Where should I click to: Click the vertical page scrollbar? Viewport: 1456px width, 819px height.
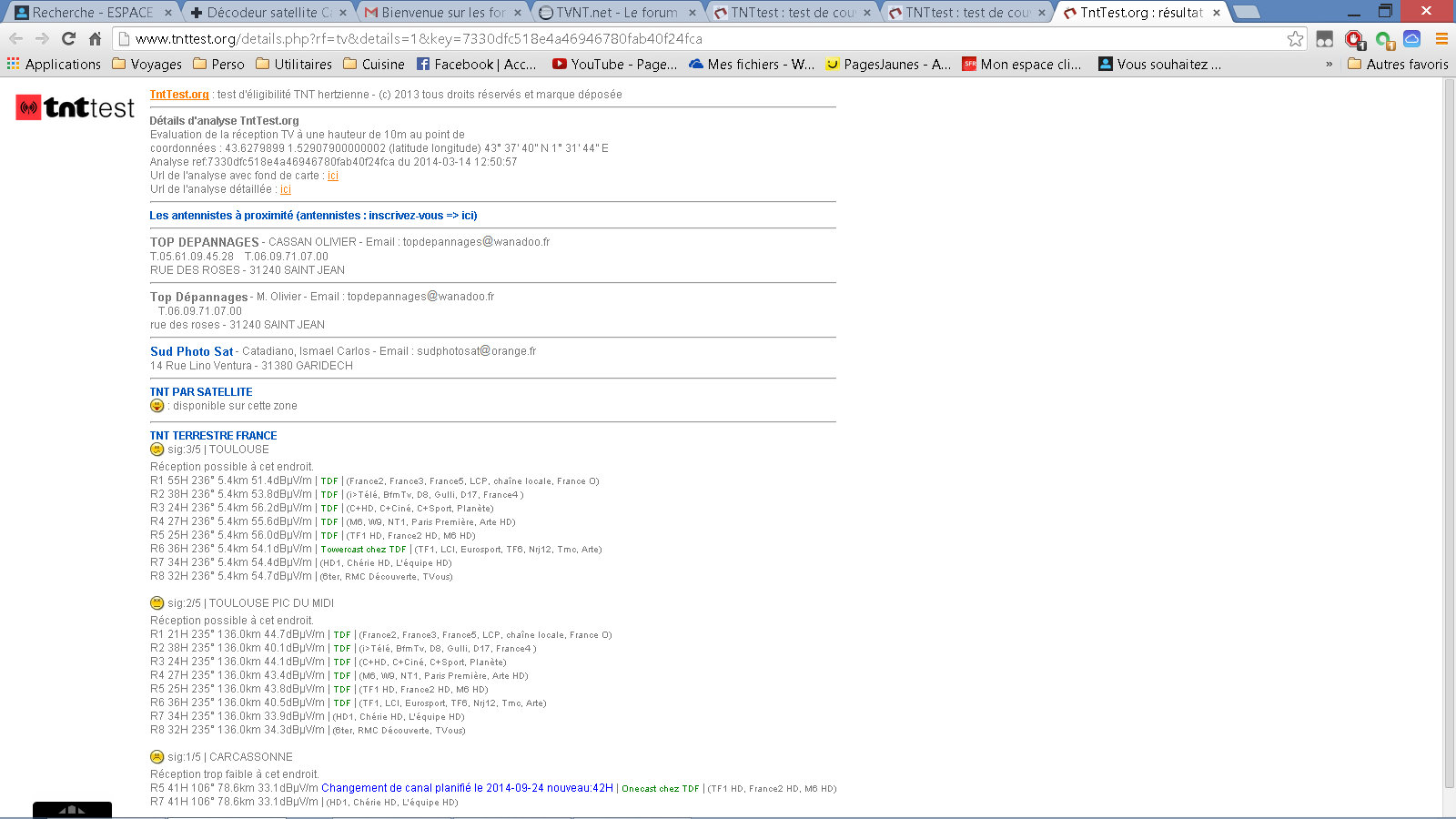click(1450, 433)
